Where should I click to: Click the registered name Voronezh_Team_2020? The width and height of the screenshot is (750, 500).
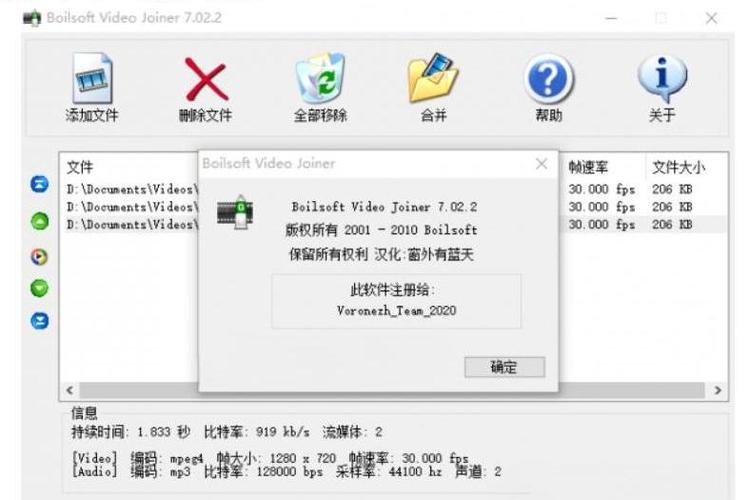[397, 311]
